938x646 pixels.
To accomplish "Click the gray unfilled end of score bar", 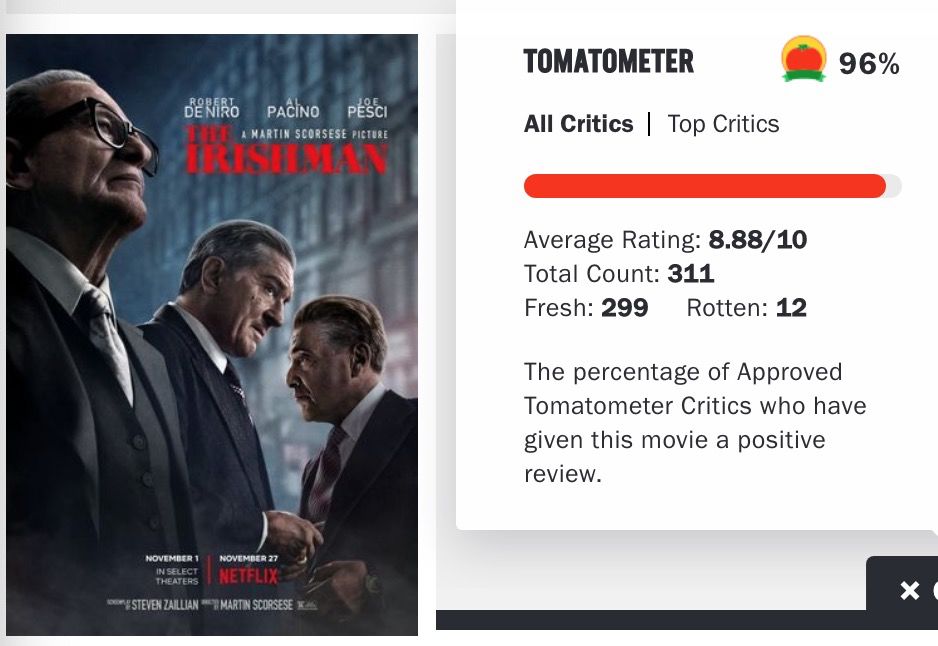I will [893, 186].
